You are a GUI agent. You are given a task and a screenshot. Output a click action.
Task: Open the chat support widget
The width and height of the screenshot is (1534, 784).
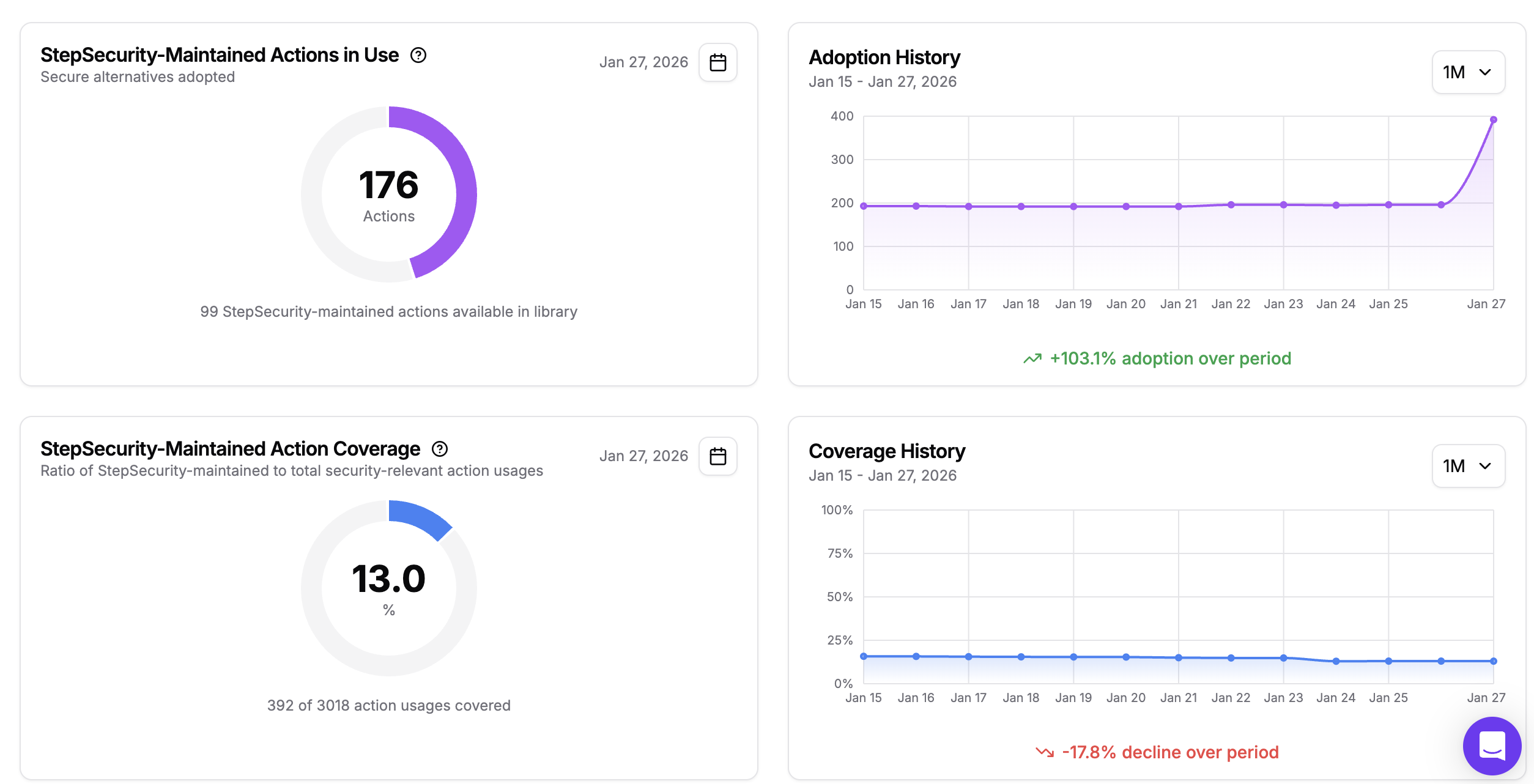pyautogui.click(x=1491, y=745)
